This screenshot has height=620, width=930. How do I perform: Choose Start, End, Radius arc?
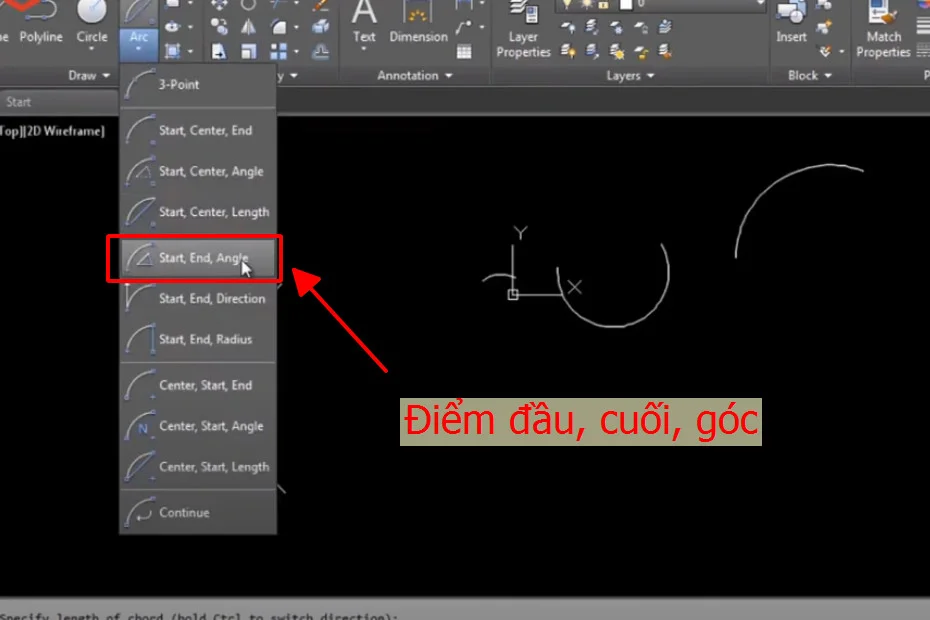point(198,339)
